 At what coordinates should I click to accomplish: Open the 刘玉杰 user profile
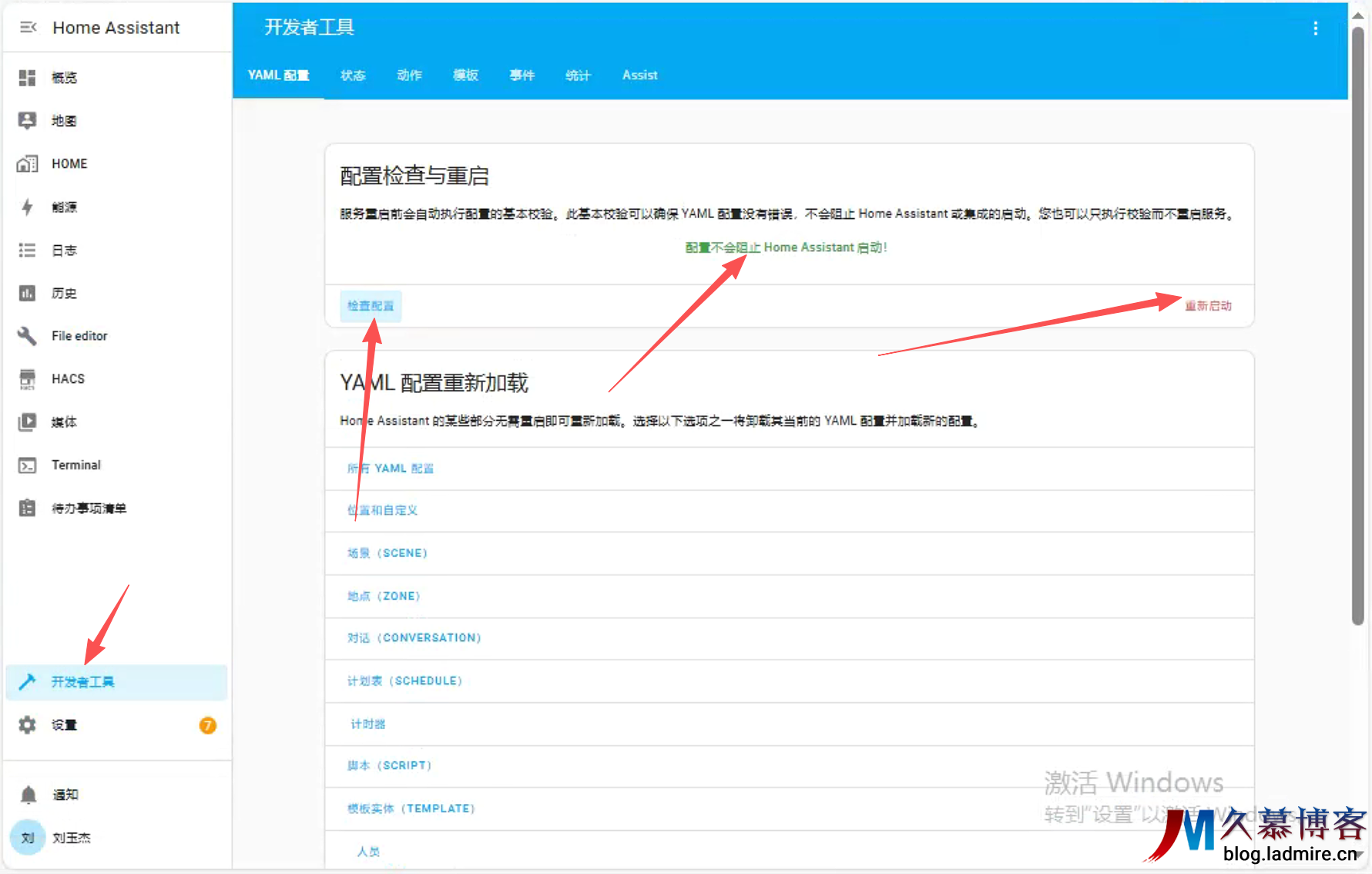pos(71,838)
